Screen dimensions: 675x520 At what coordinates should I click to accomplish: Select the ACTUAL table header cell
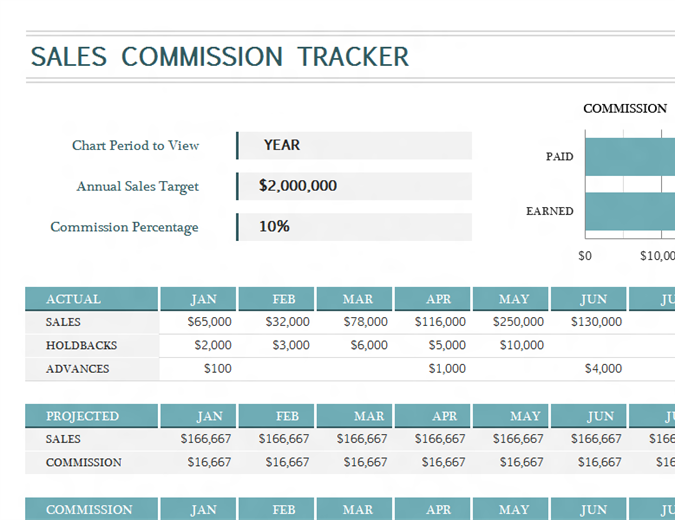91,299
